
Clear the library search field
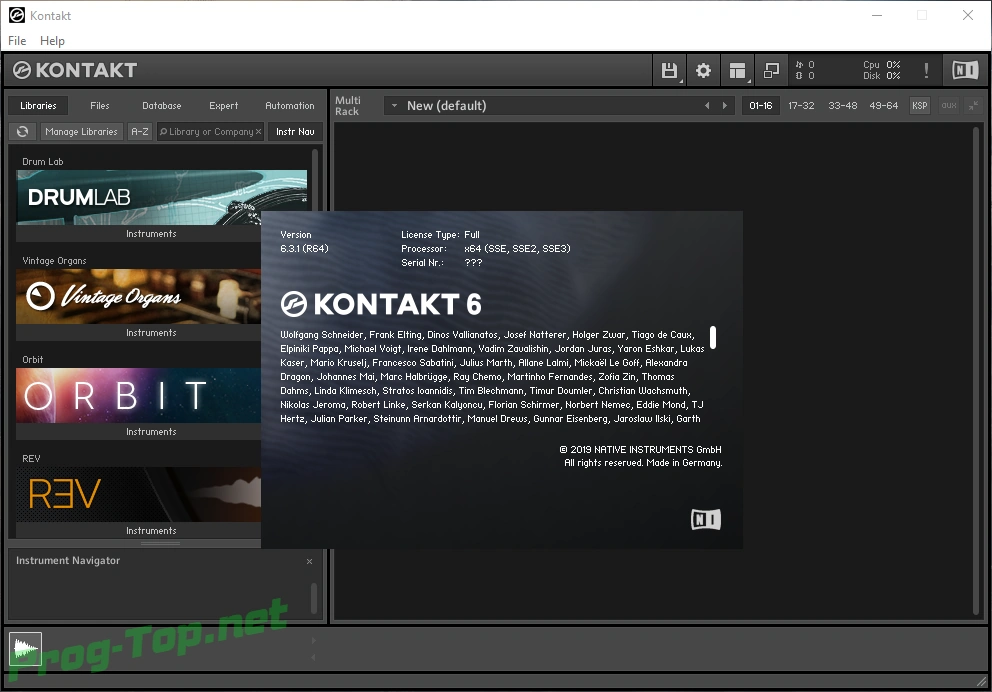point(258,132)
